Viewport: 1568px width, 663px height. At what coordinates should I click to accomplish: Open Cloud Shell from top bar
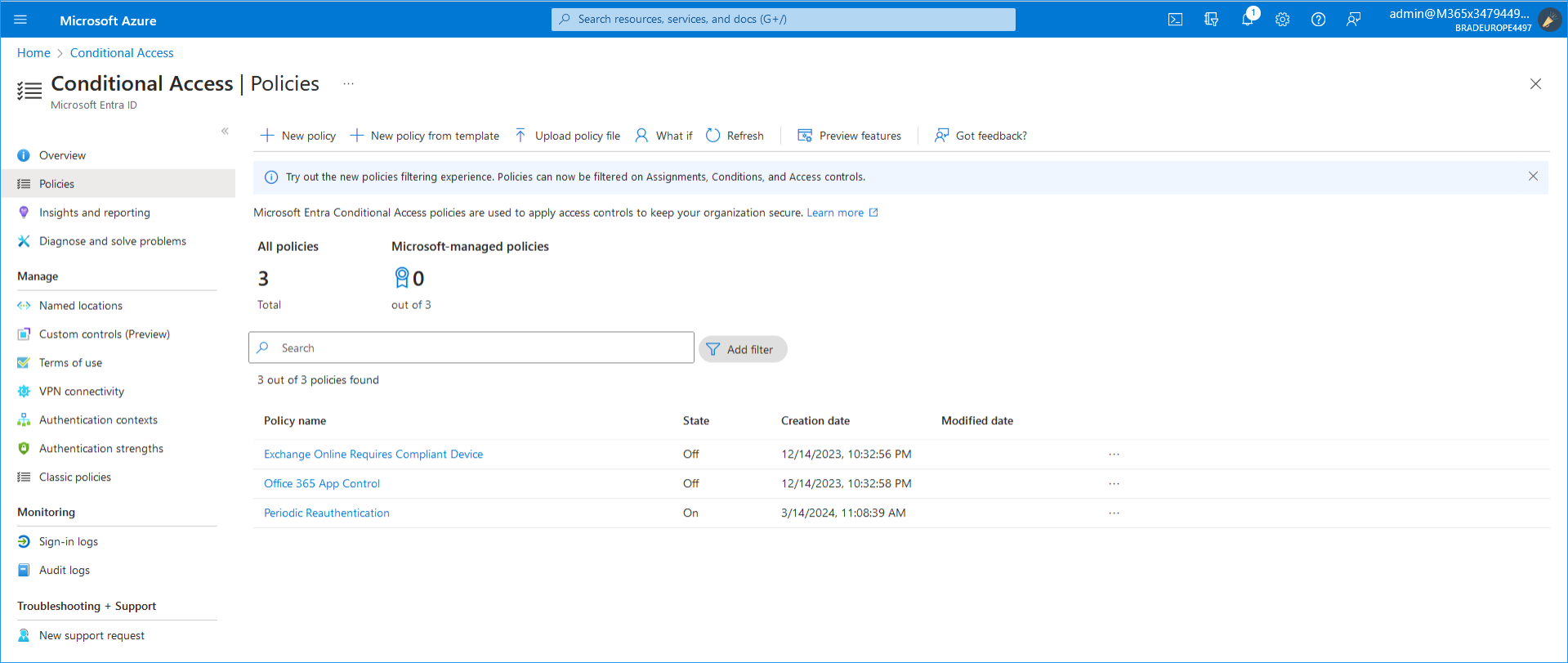tap(1175, 20)
